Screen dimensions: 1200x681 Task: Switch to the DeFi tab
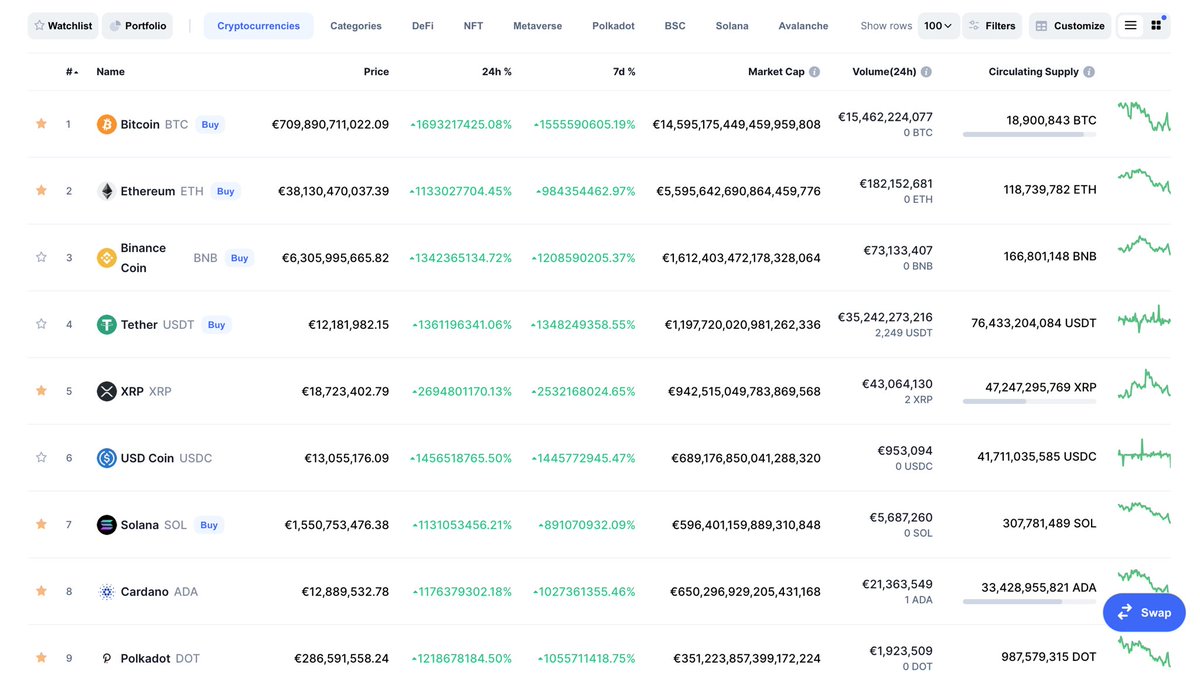click(x=423, y=26)
